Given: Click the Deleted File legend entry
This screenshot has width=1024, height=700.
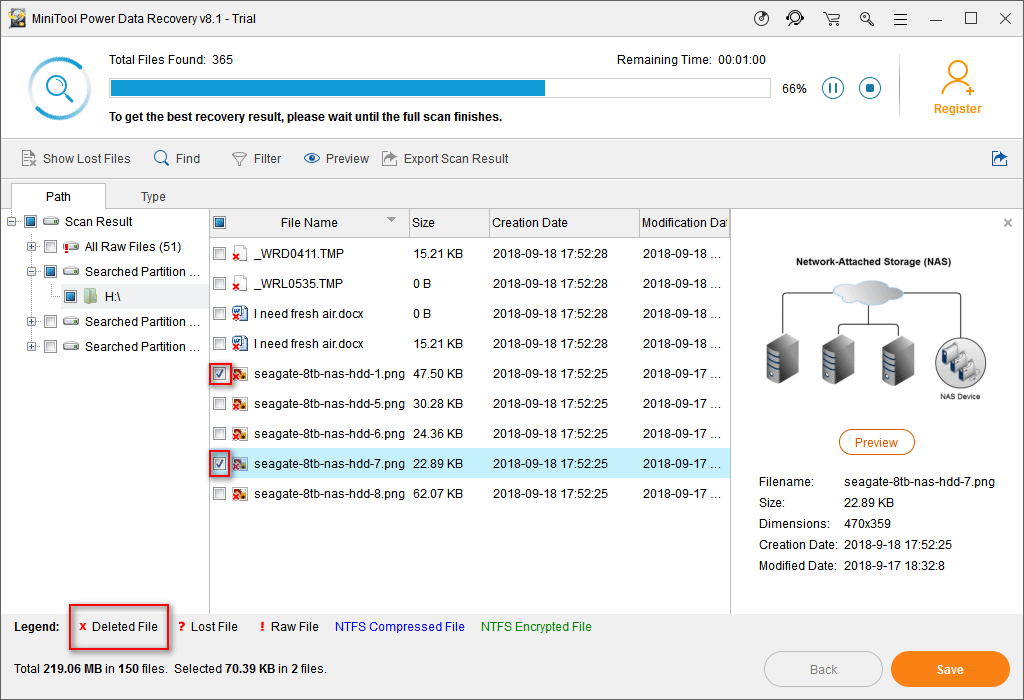Looking at the screenshot, I should click(x=118, y=627).
